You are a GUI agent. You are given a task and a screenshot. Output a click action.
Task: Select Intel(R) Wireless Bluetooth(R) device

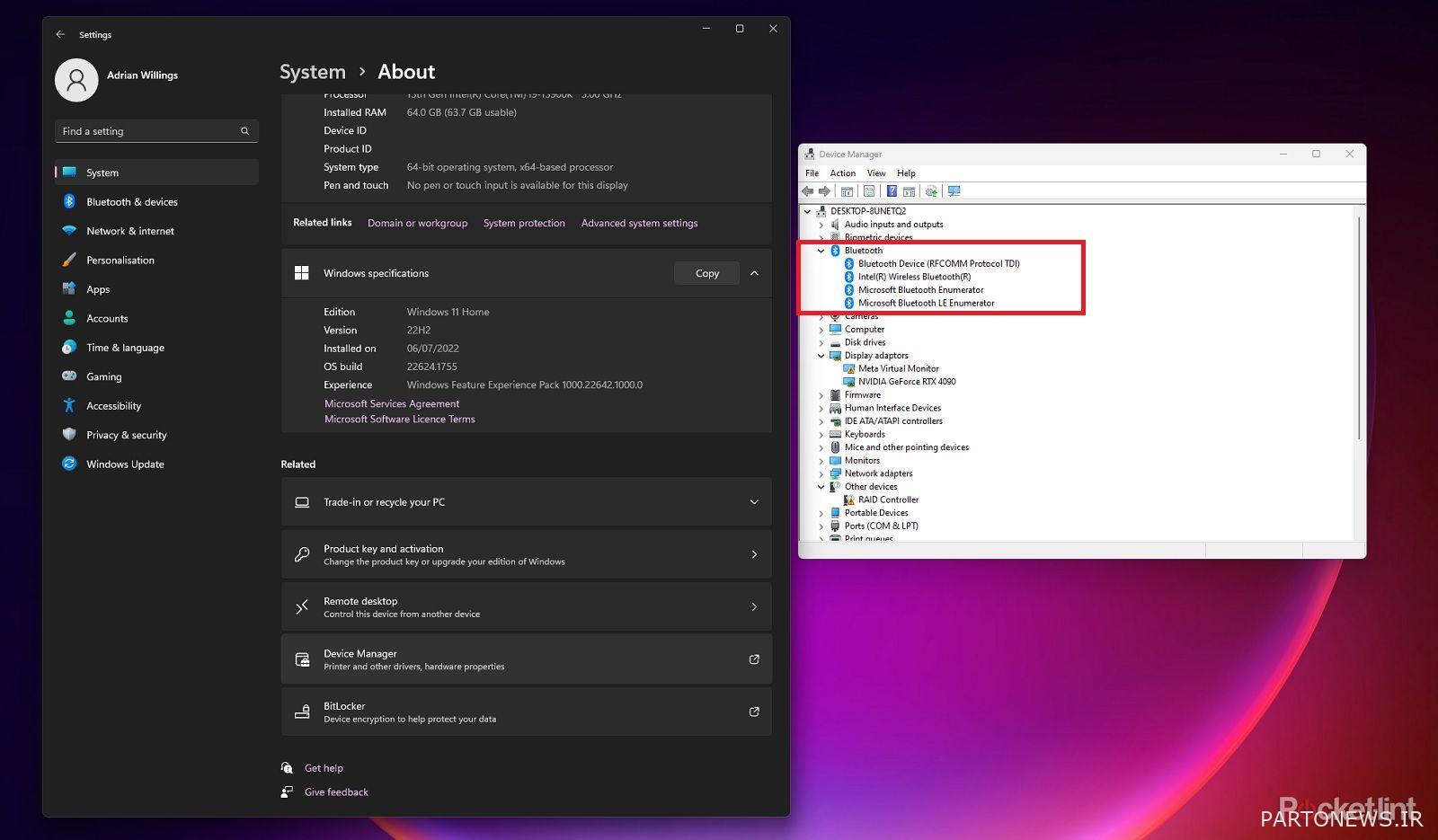click(x=914, y=277)
